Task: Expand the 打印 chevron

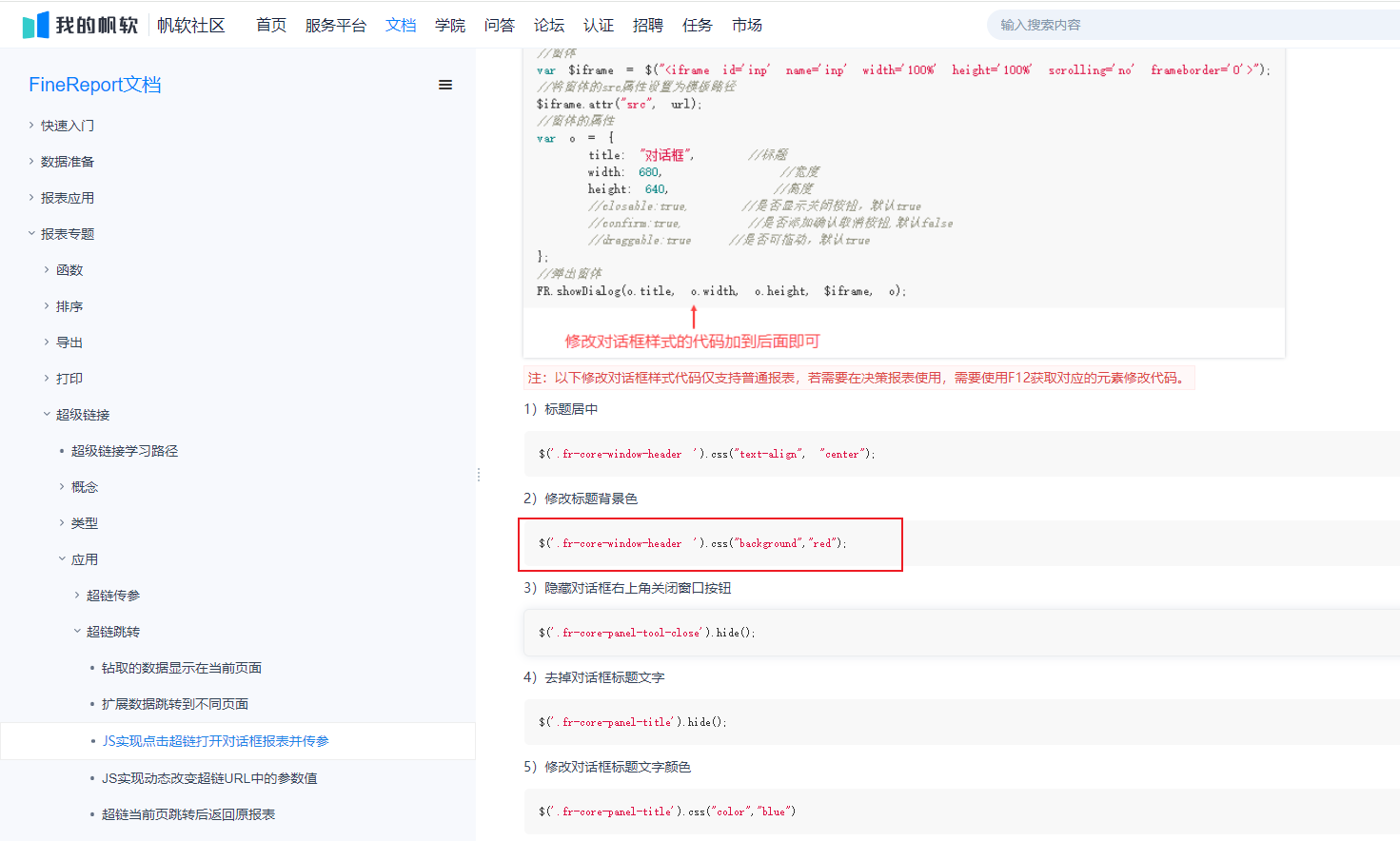Action: 47,378
